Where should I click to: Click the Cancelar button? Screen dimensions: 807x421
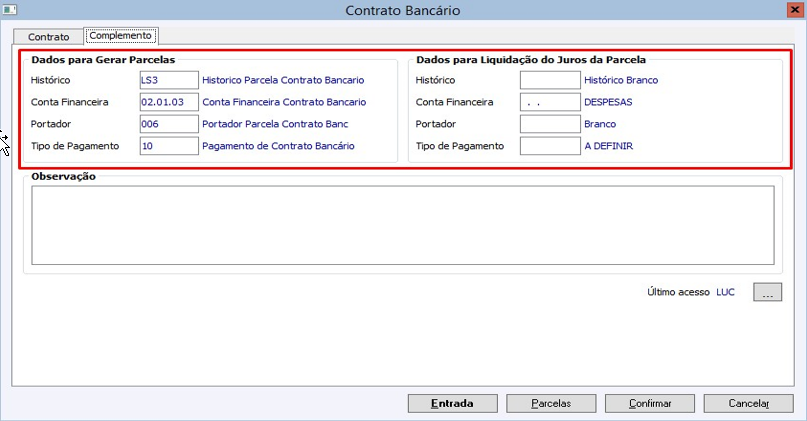click(x=748, y=404)
